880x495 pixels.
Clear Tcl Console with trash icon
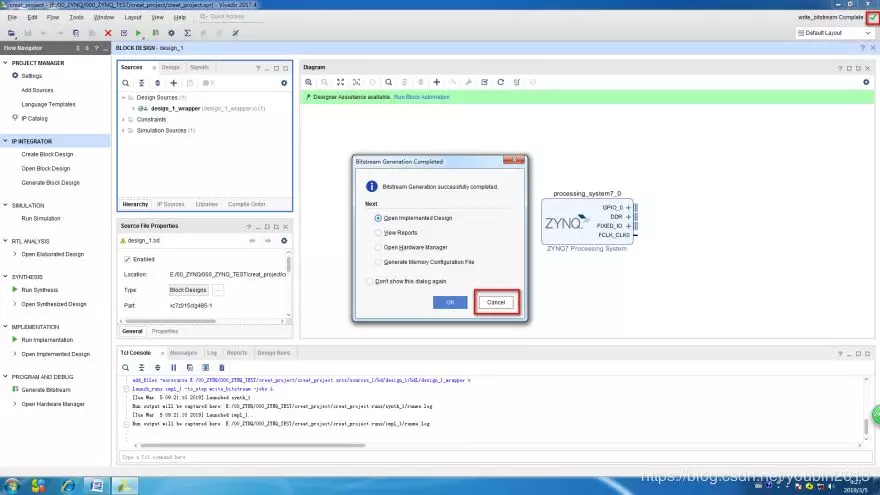(x=222, y=368)
